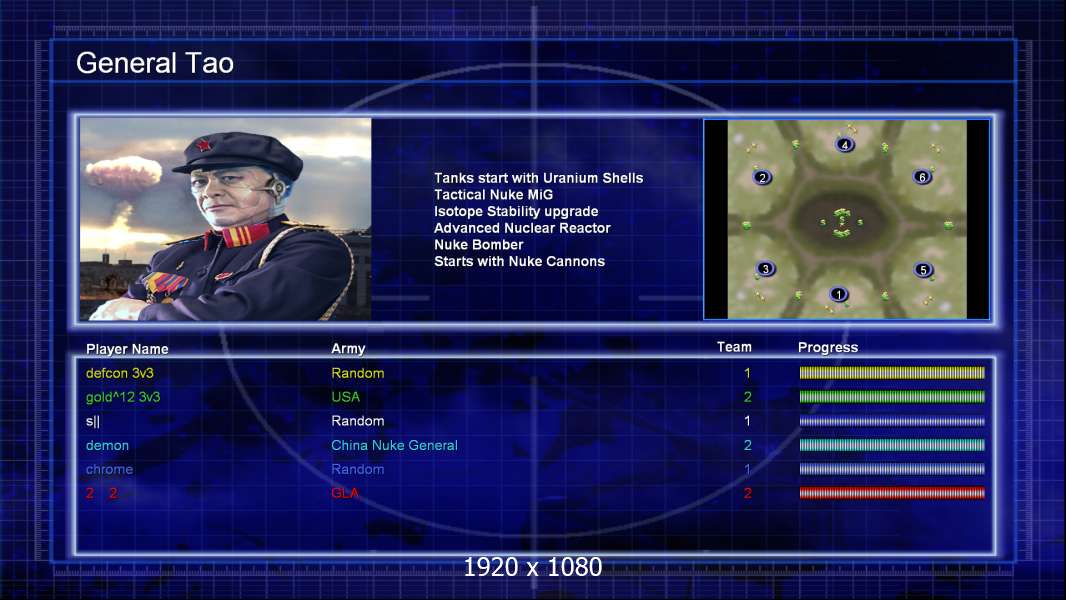1066x600 pixels.
Task: Click the white progress bar of s||
Action: (x=892, y=421)
